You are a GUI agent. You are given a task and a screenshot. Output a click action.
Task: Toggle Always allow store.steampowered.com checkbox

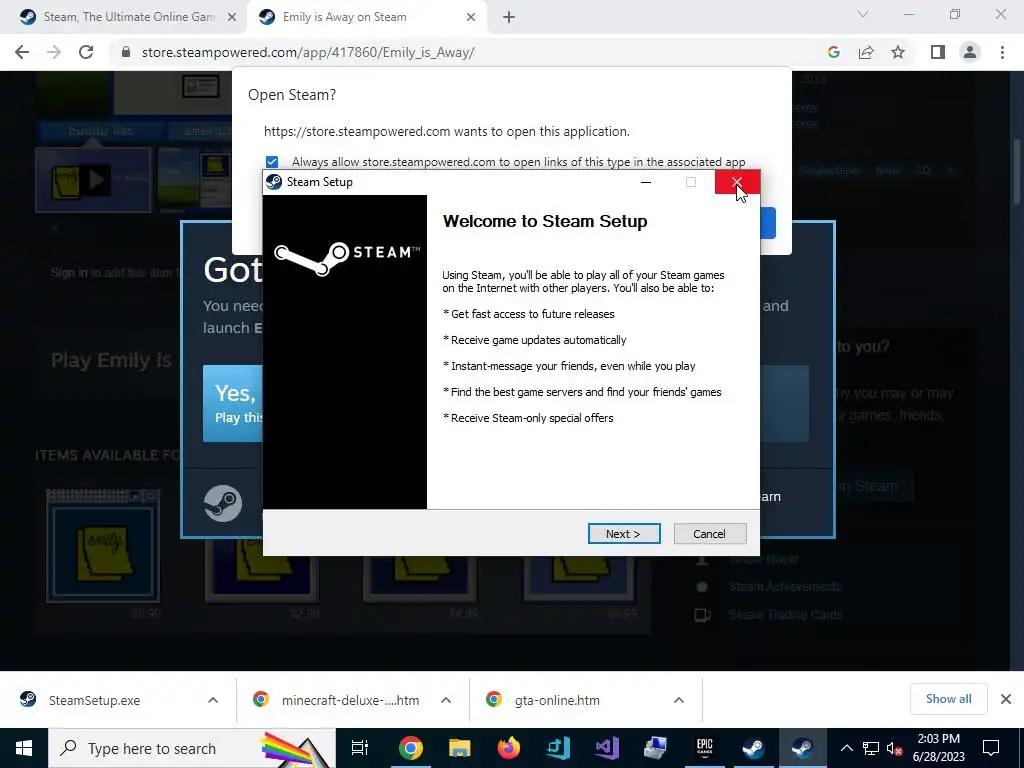click(272, 161)
